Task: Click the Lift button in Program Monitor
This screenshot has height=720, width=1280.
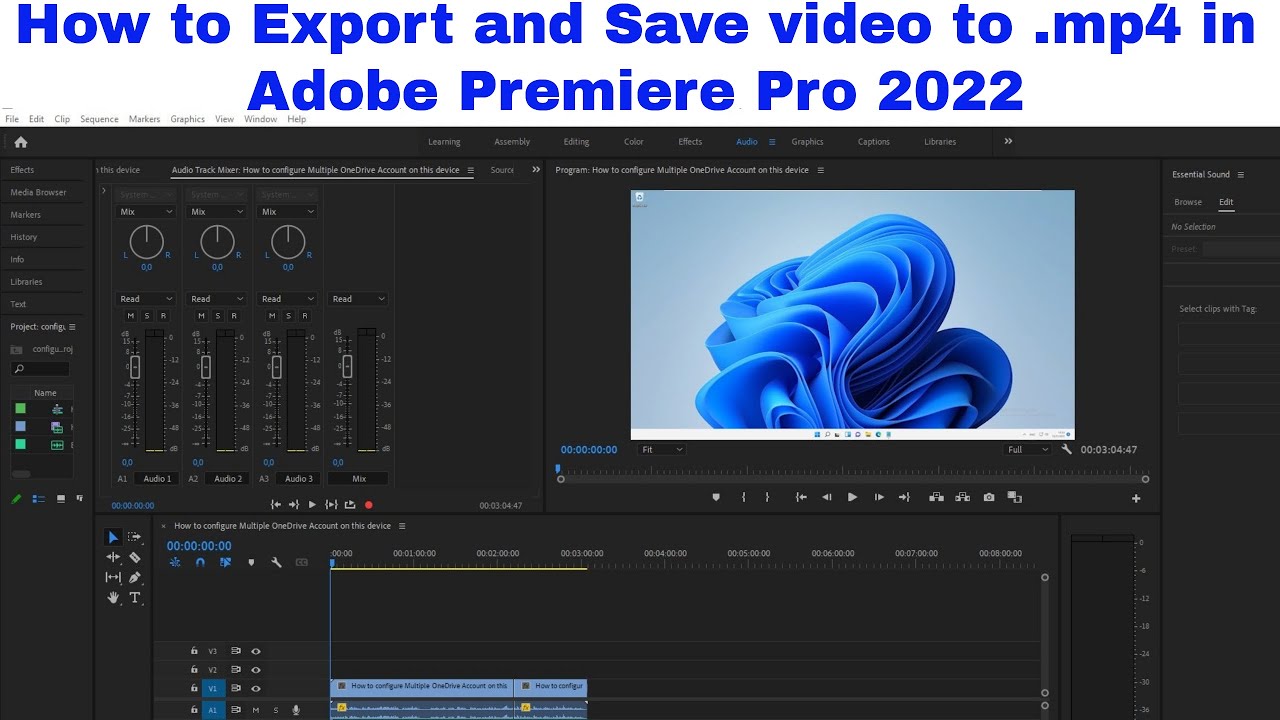Action: 937,497
